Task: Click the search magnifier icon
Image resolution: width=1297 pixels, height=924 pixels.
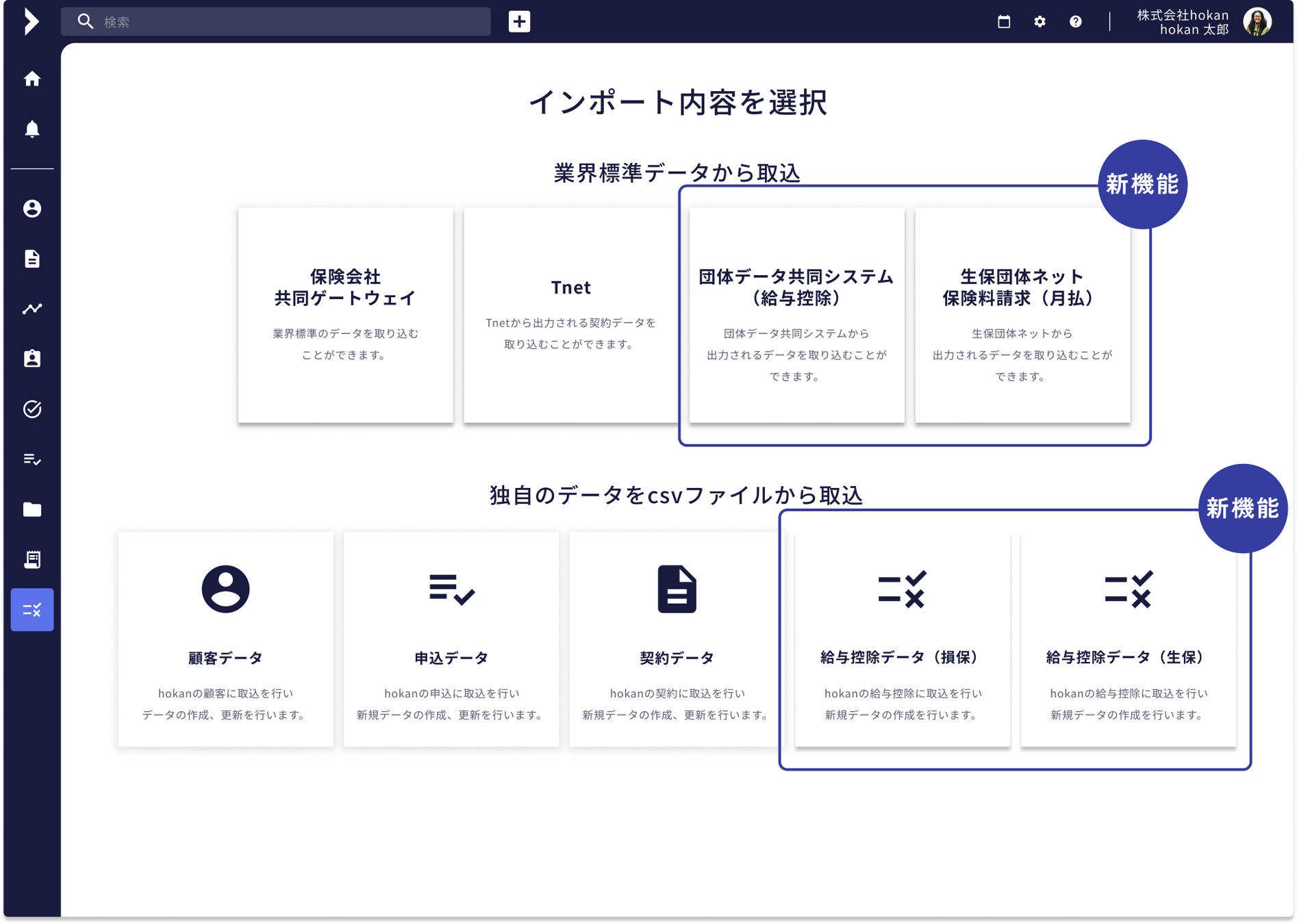Action: coord(86,22)
